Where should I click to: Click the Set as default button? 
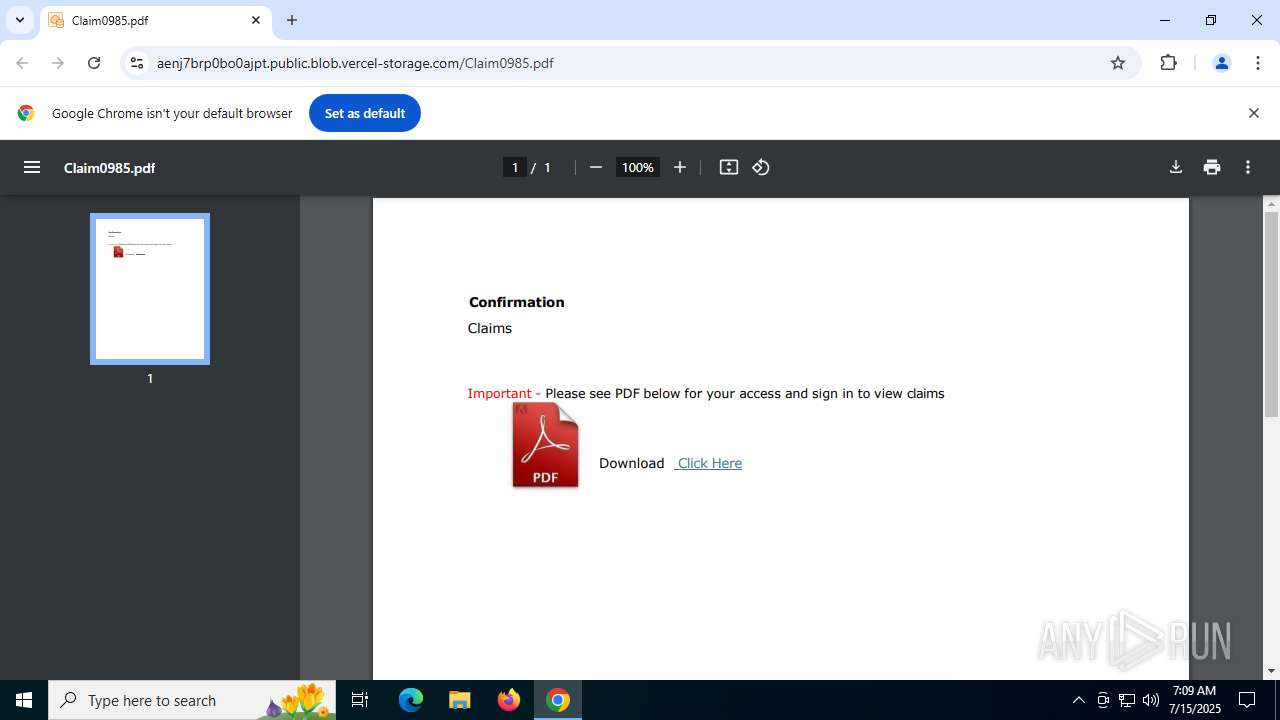coord(365,113)
